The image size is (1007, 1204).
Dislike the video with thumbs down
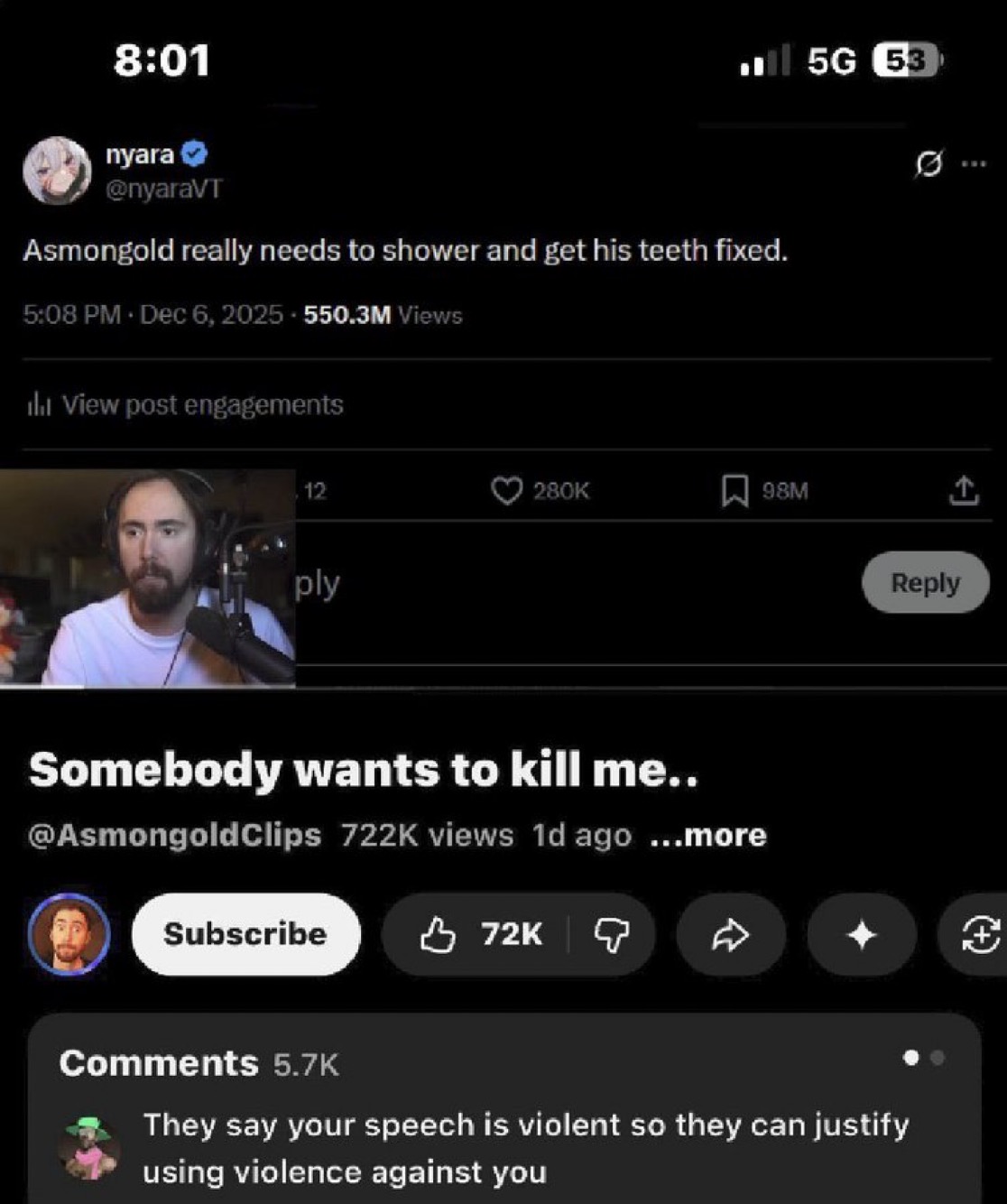tap(612, 935)
